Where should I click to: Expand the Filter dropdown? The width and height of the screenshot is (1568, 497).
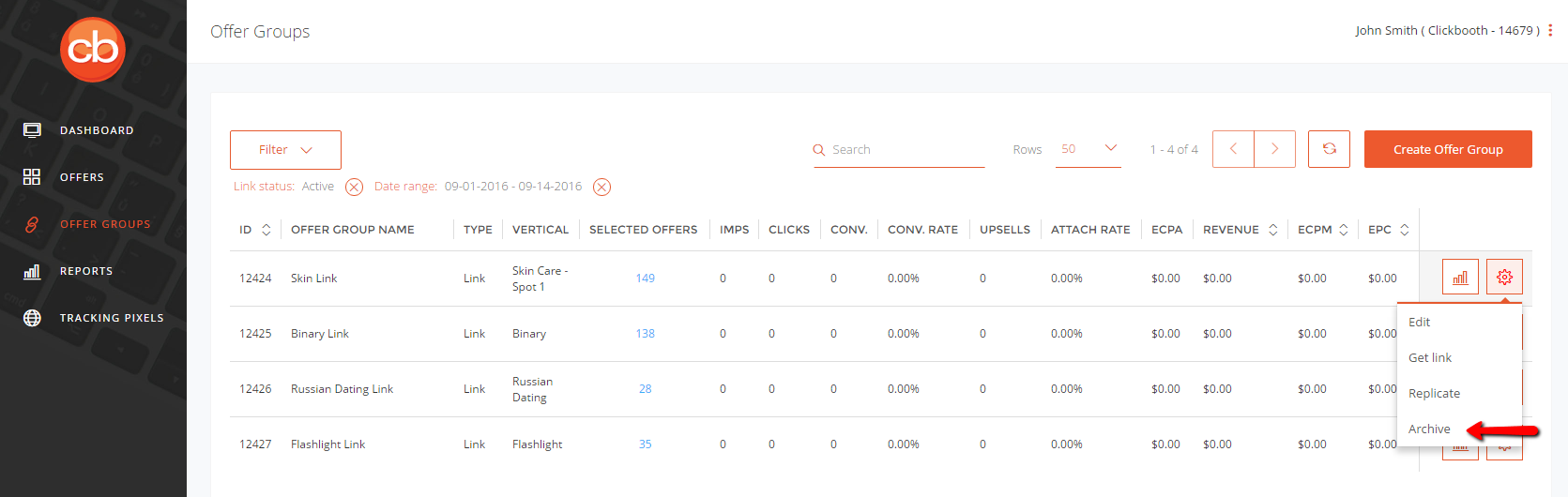click(x=285, y=150)
